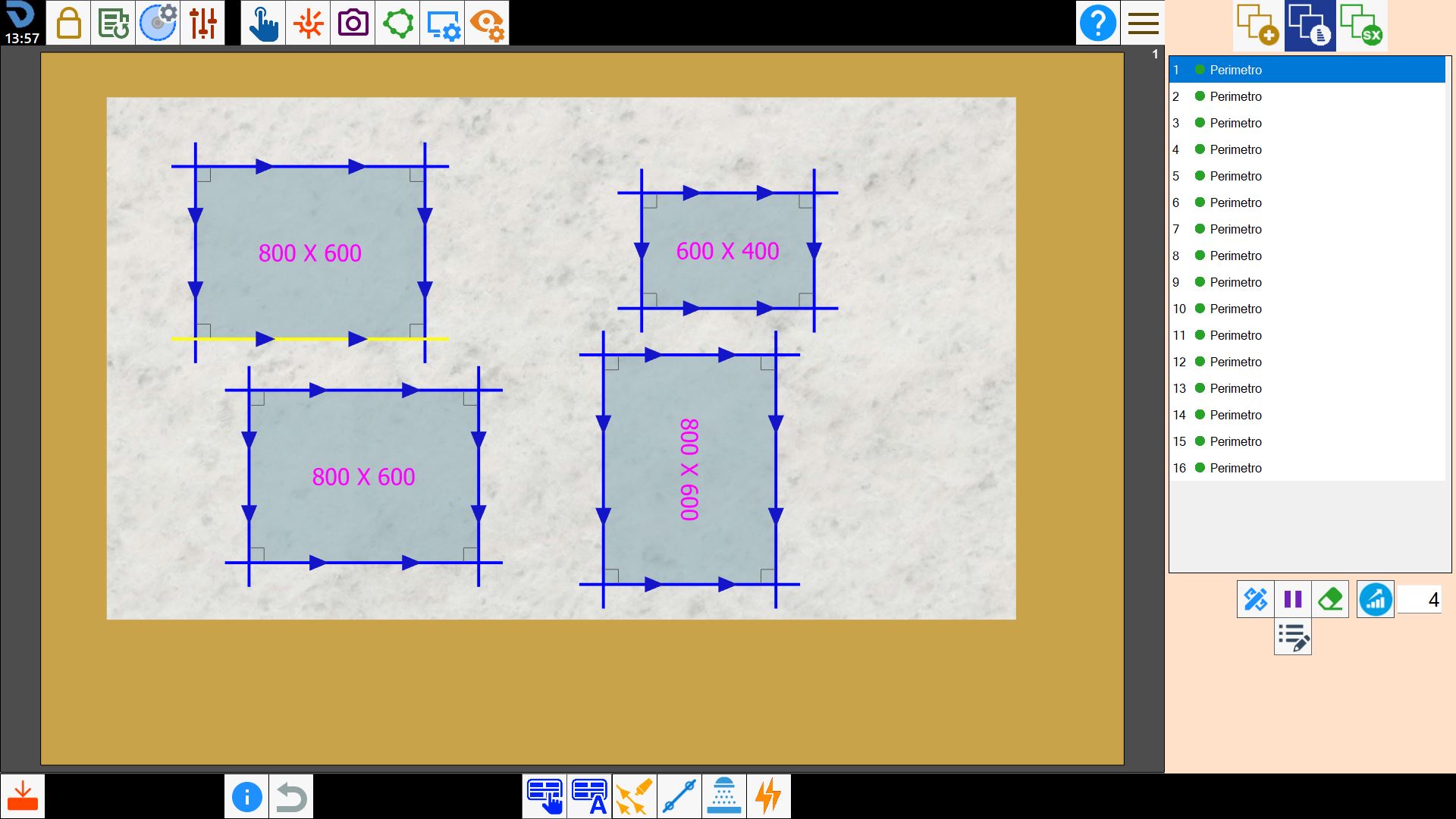Open the camera capture tool
Viewport: 1456px width, 819px height.
click(353, 23)
